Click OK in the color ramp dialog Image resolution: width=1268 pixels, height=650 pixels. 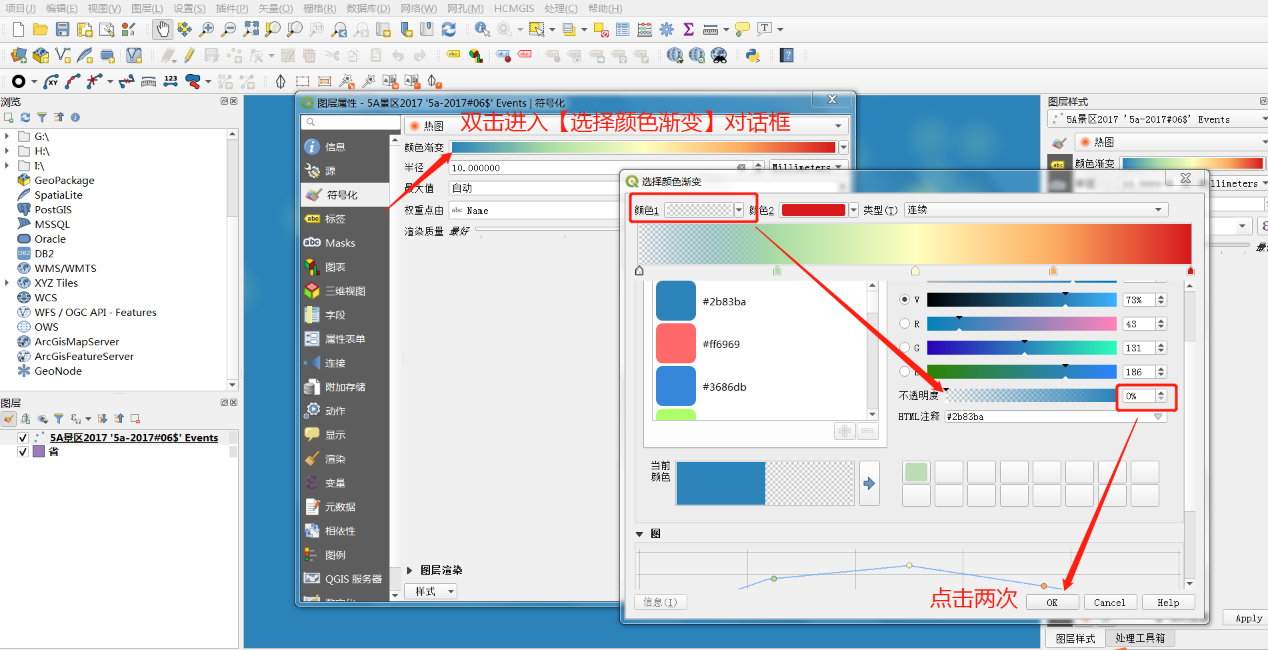(x=1052, y=603)
